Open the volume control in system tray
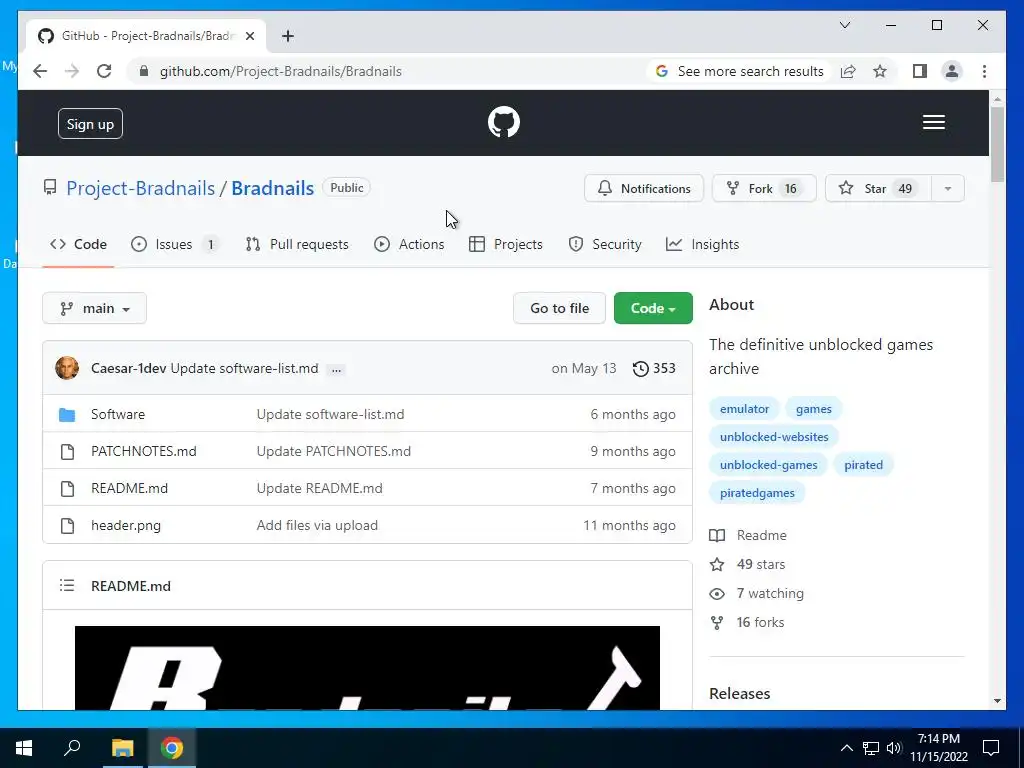Image resolution: width=1024 pixels, height=768 pixels. (x=893, y=748)
